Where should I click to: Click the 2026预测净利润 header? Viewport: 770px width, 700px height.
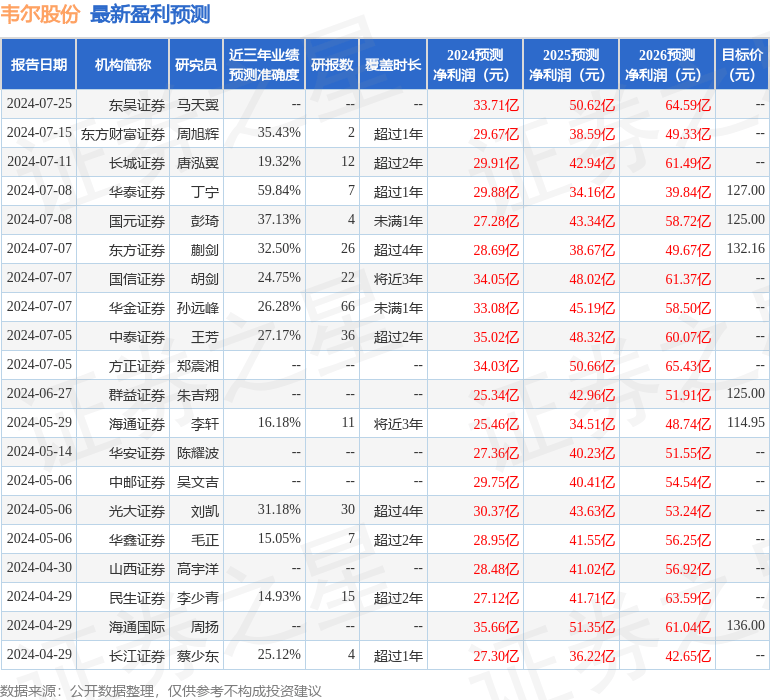[667, 64]
